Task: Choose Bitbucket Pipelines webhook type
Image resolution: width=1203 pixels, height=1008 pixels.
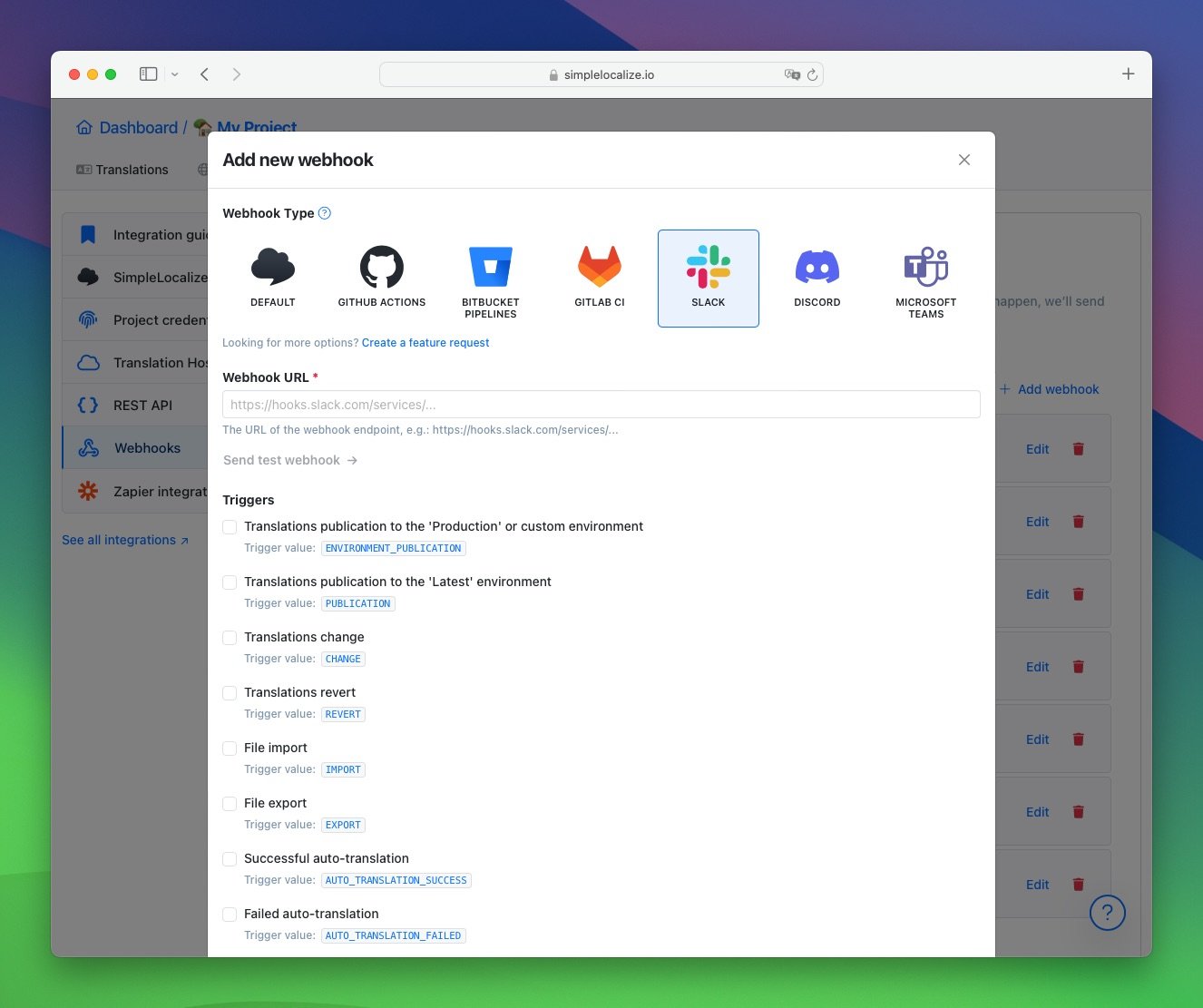Action: pyautogui.click(x=491, y=278)
